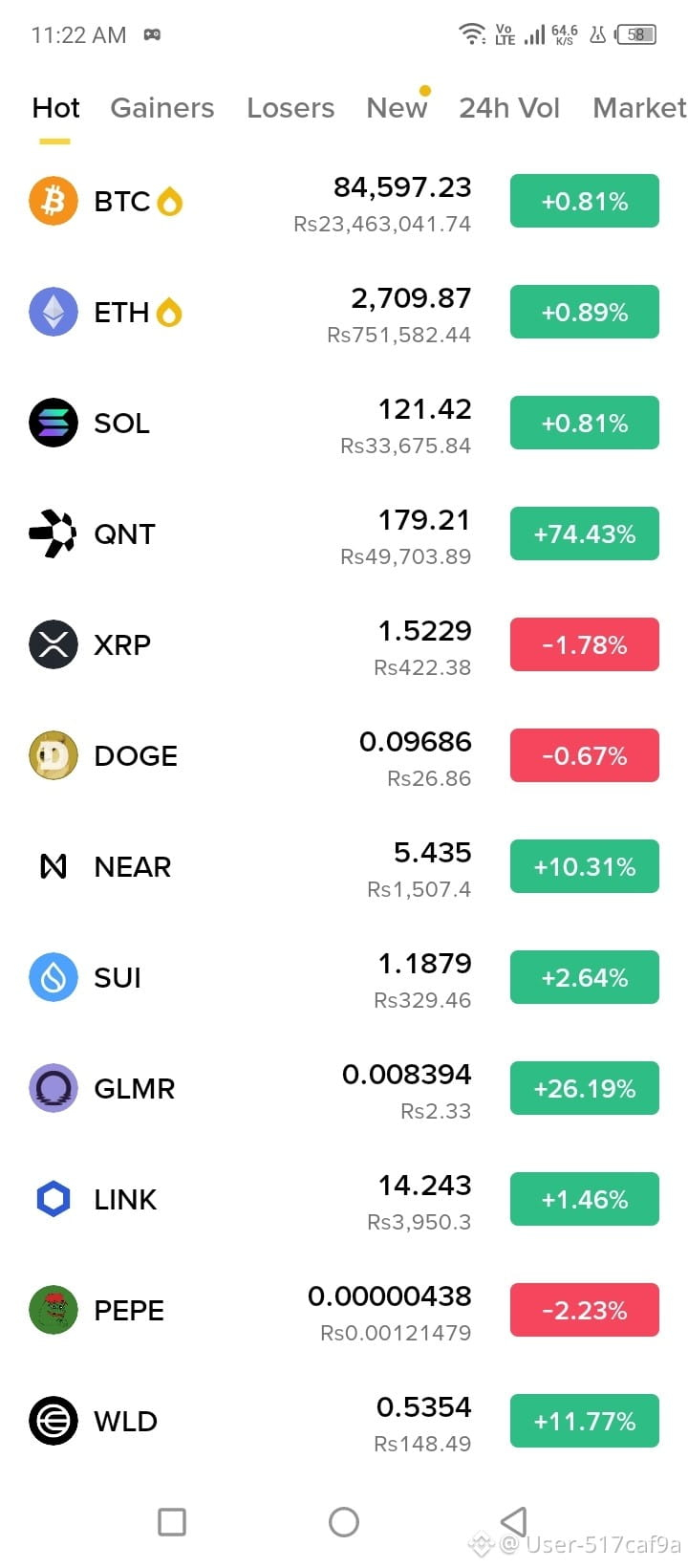Tap the Chainlink hexagon icon
This screenshot has width=688, height=1568.
[54, 1199]
